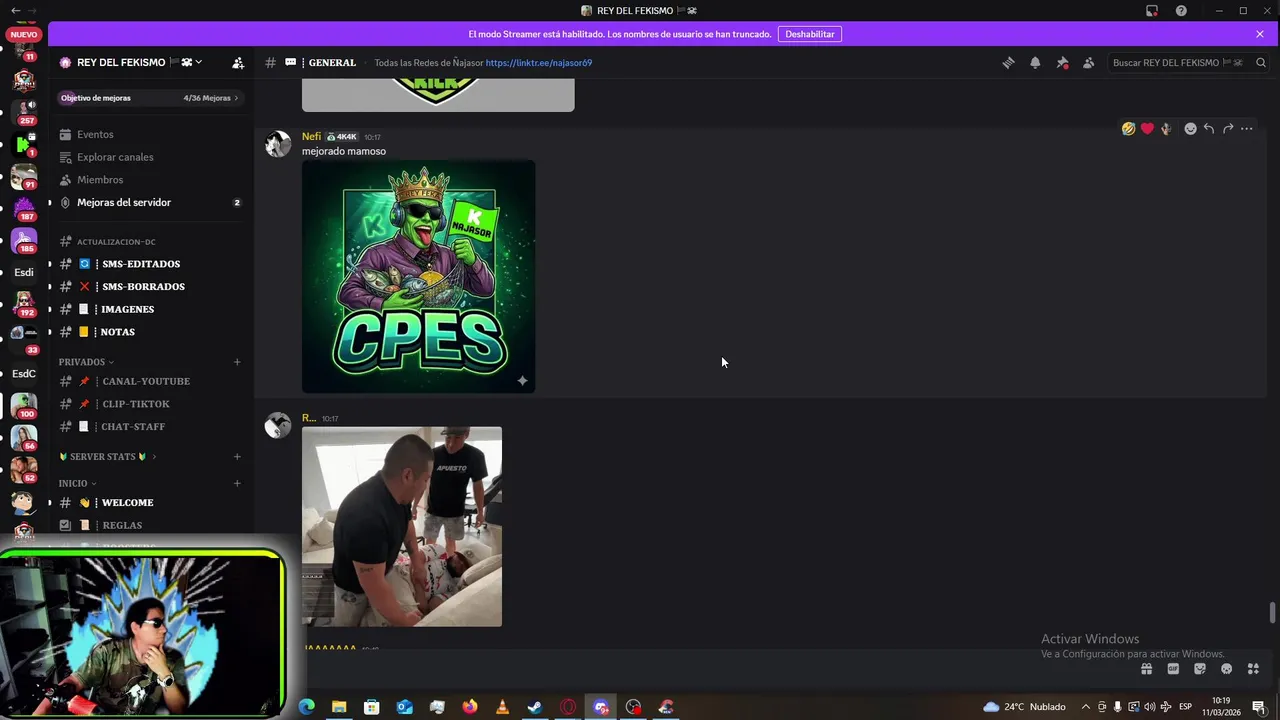
Task: Select the CANAL-YOUTUBE channel
Action: tap(150, 381)
